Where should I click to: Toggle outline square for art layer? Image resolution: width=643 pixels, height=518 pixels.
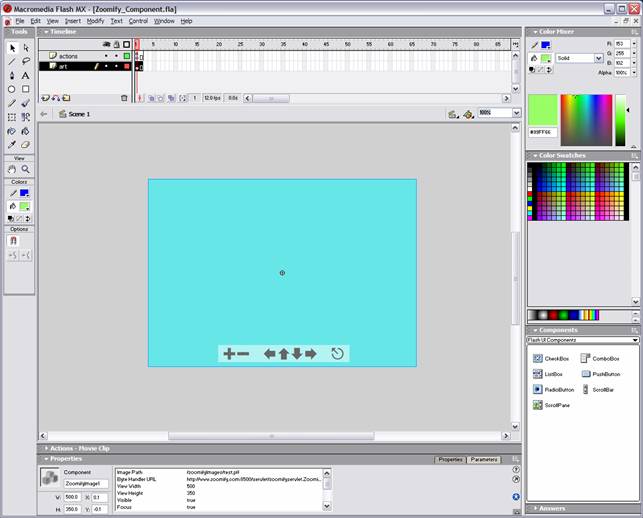(126, 66)
